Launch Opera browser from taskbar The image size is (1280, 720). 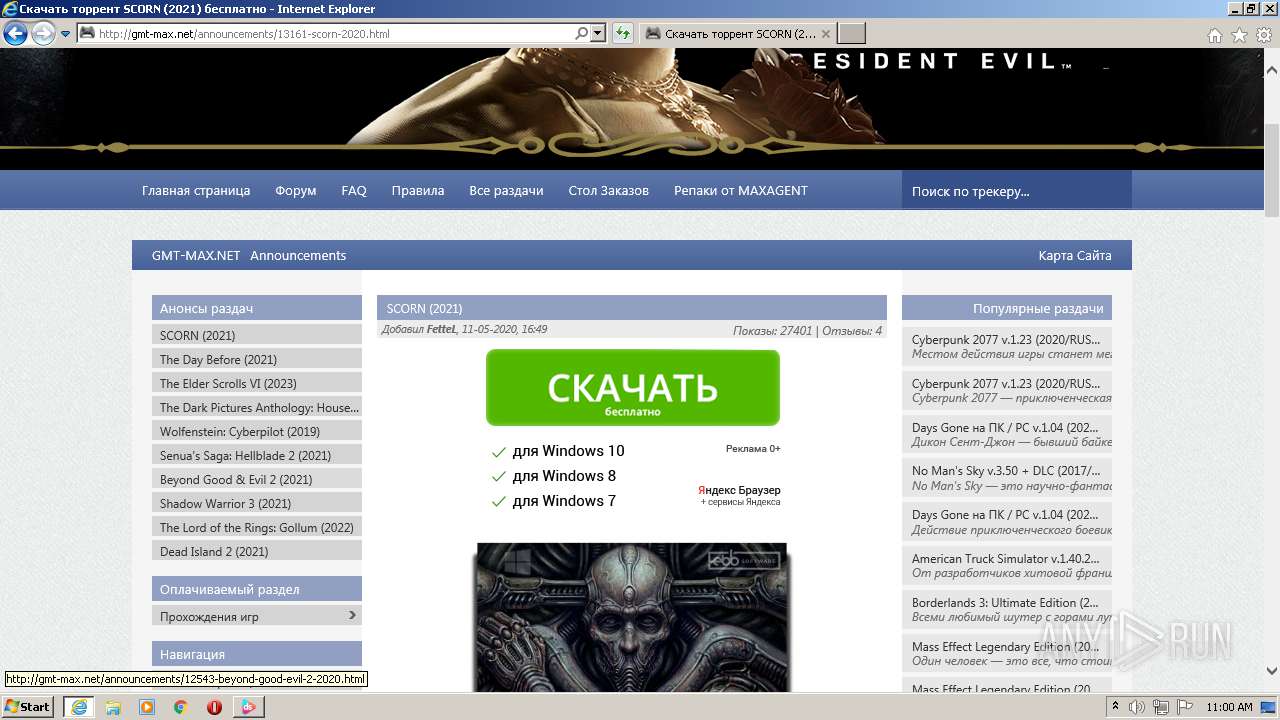[x=214, y=707]
